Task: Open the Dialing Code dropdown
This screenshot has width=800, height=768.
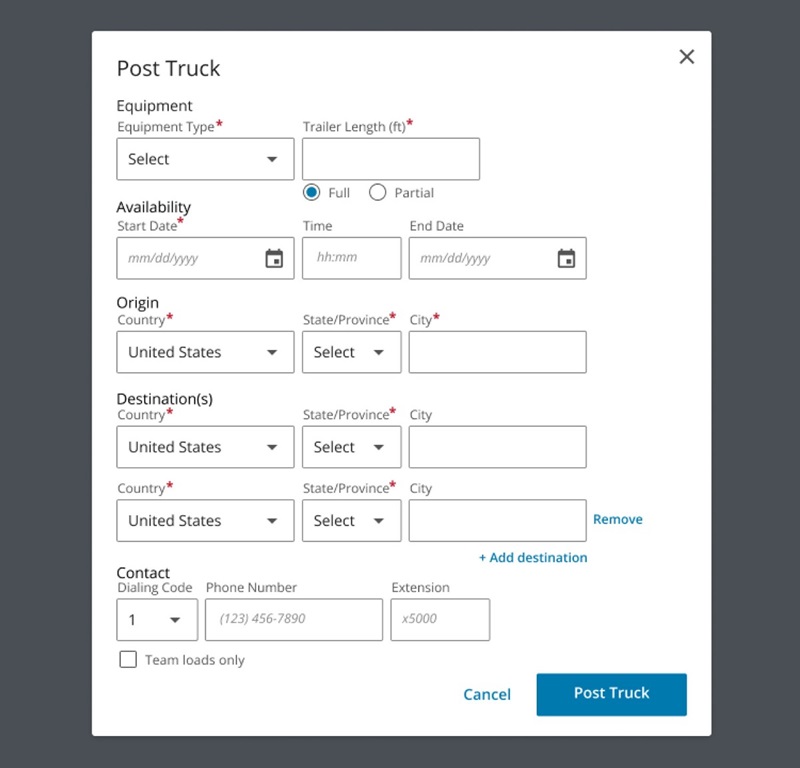Action: point(156,620)
